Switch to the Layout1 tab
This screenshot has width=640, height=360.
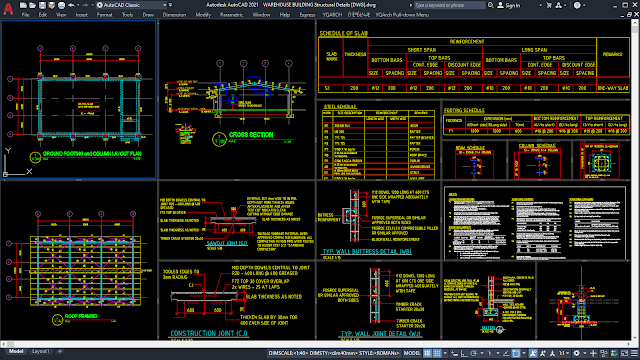(x=41, y=351)
